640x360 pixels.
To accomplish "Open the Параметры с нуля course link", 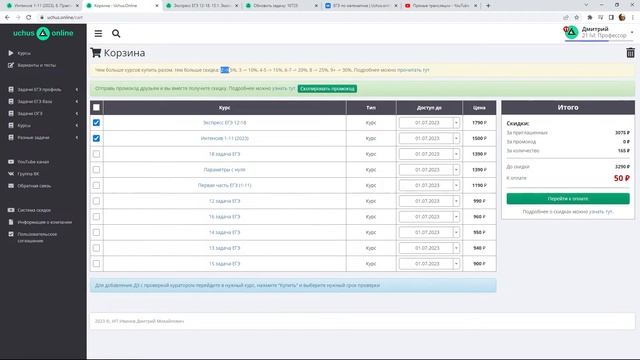I will pos(224,169).
